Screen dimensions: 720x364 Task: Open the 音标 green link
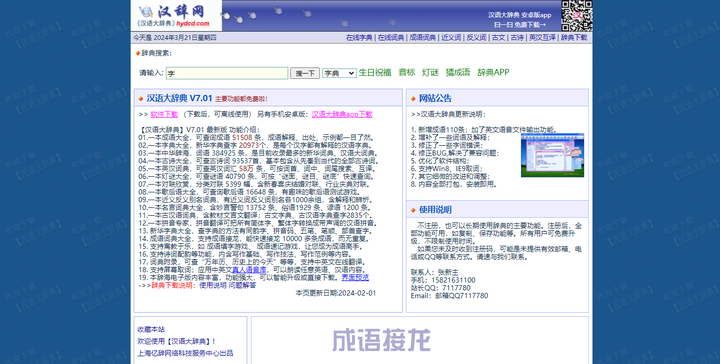coord(406,72)
